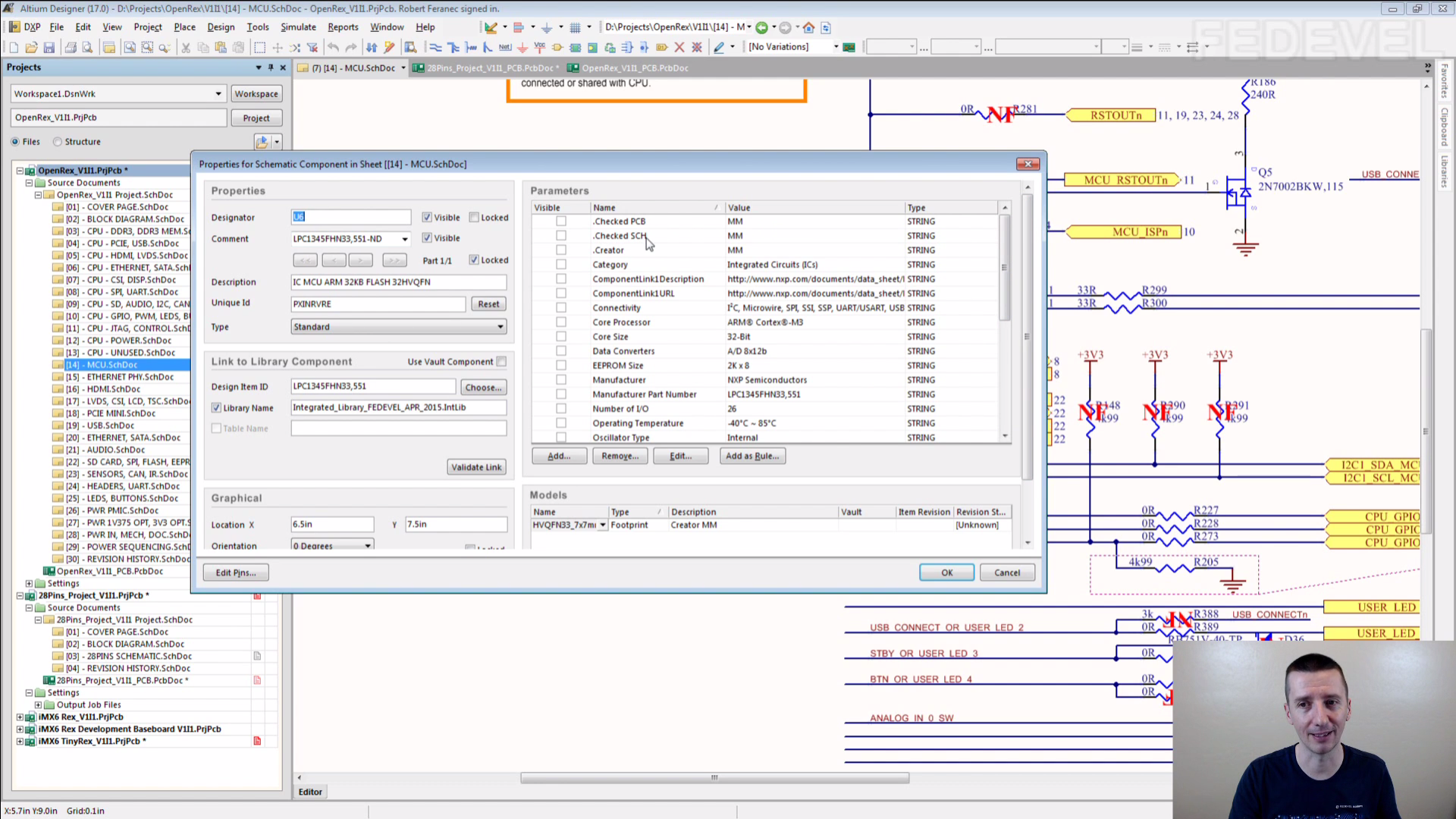Click the VCC power port icon
1456x819 pixels.
(540, 47)
